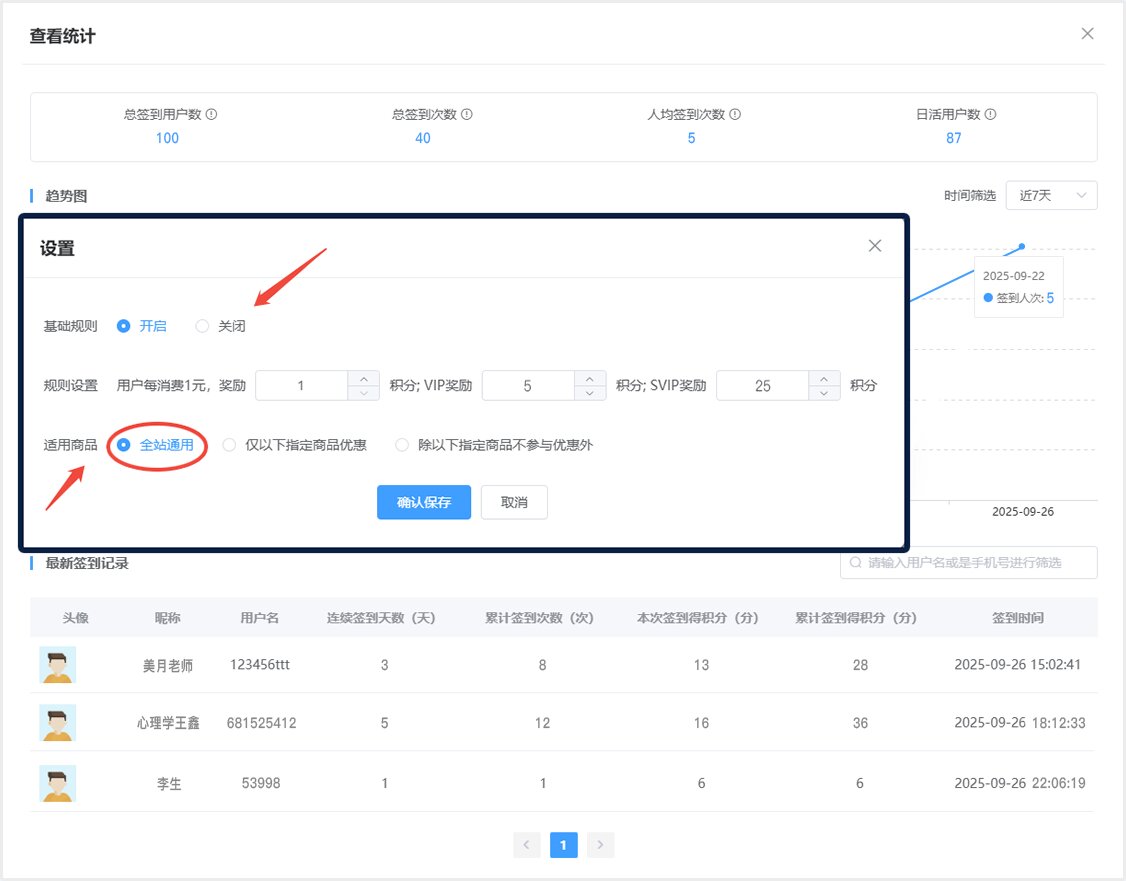The height and width of the screenshot is (881, 1126).
Task: Open 近7天 time filter dropdown
Action: (x=1052, y=196)
